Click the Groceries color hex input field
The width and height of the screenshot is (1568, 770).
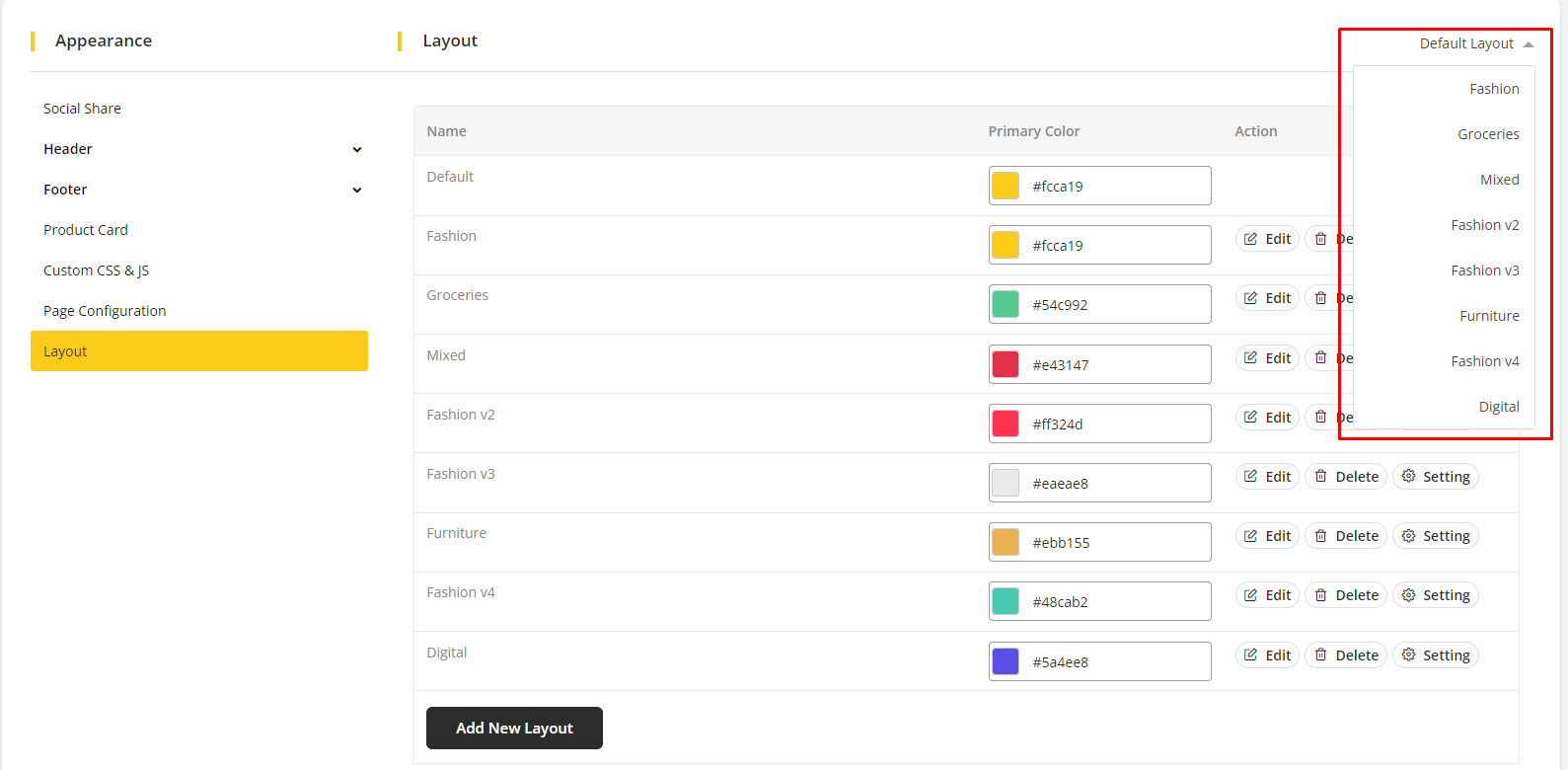[x=1115, y=305]
